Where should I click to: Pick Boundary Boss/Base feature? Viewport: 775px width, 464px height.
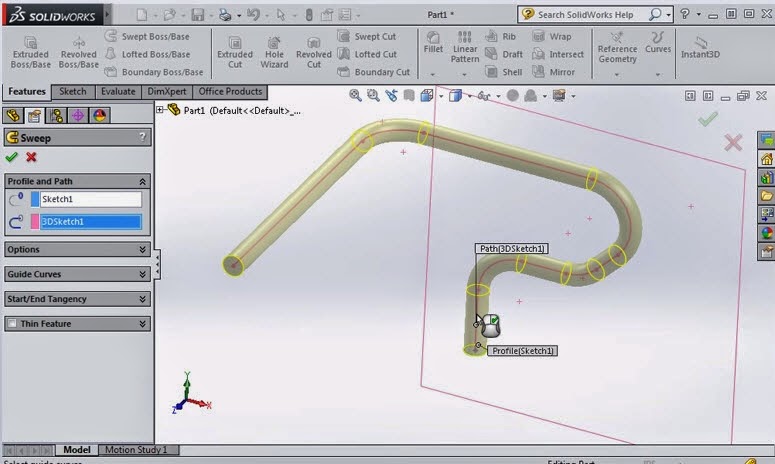pos(154,72)
